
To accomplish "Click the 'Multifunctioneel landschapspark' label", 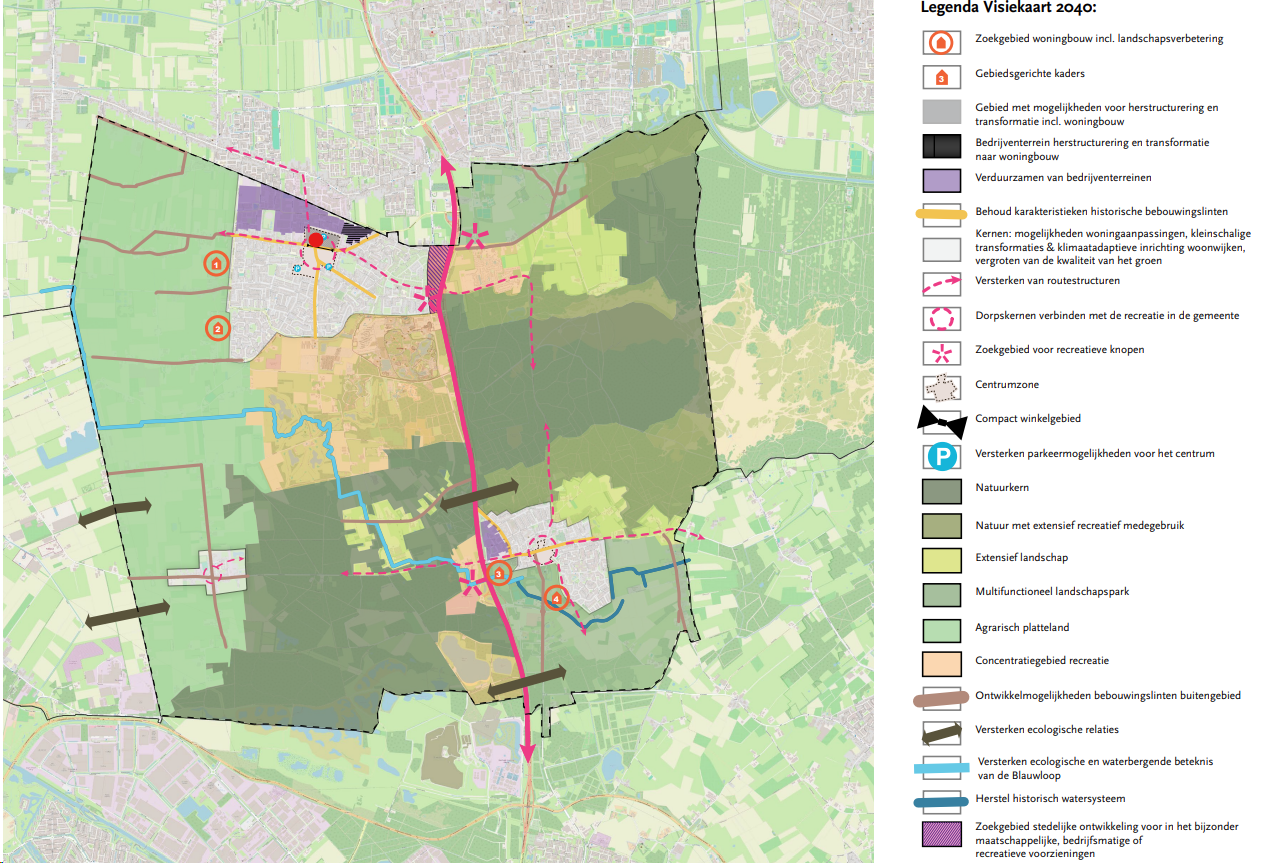I will [1052, 592].
